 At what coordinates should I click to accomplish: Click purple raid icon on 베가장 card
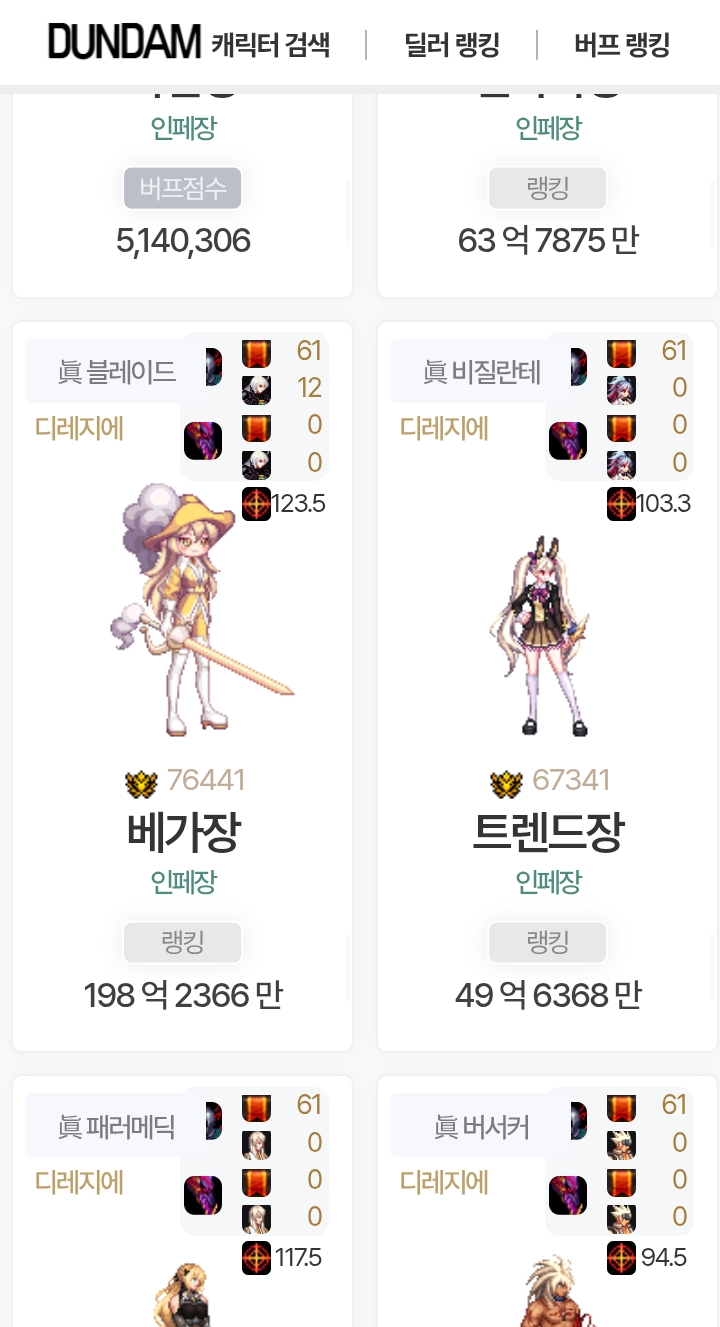point(203,441)
